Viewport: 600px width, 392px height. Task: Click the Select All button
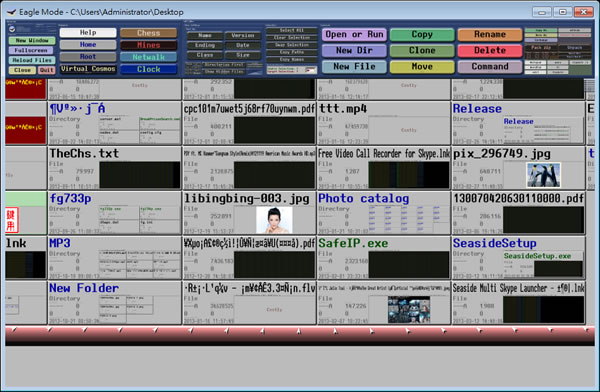coord(292,30)
